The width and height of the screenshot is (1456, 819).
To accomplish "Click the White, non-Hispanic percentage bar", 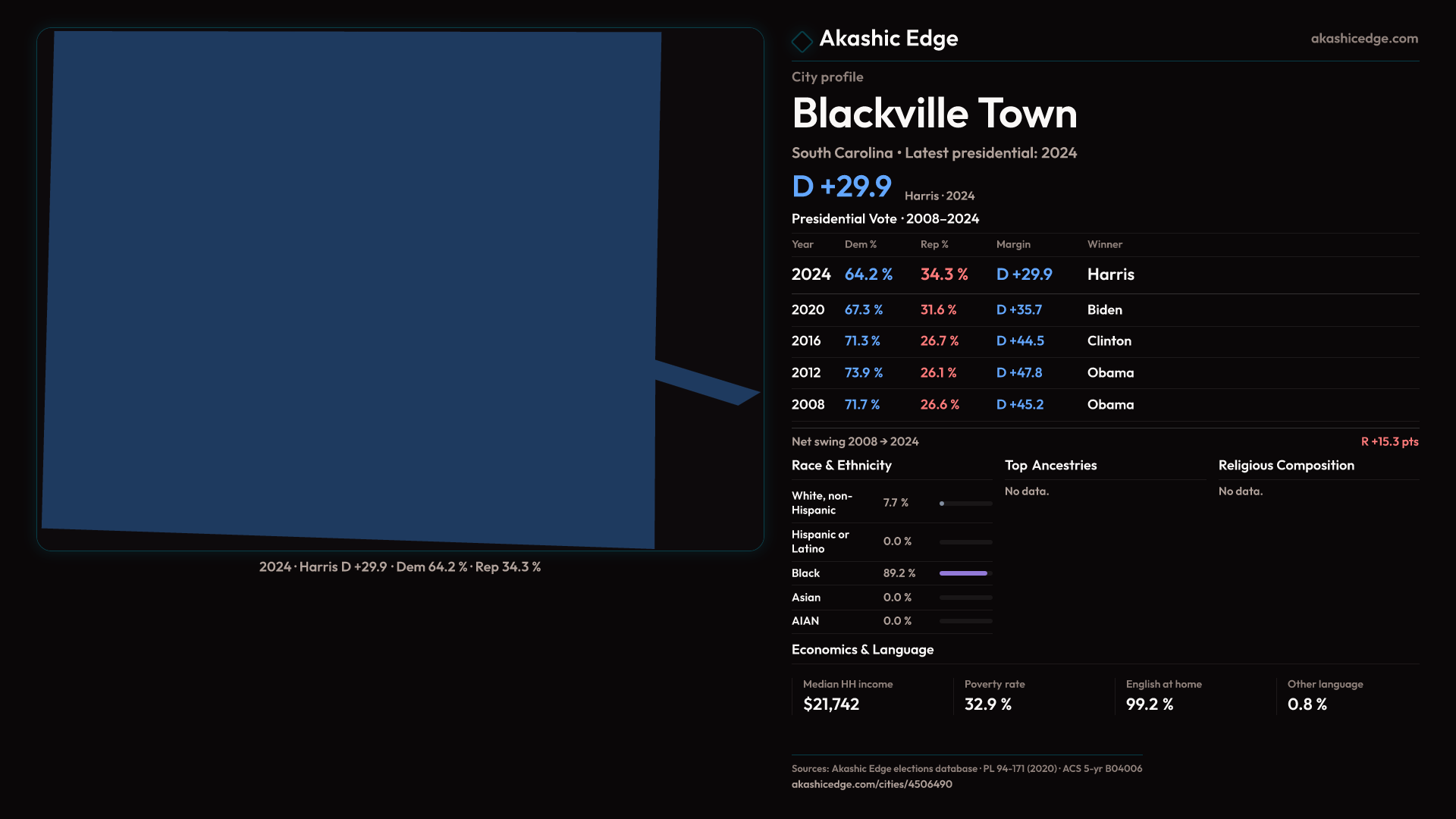I will coord(965,504).
